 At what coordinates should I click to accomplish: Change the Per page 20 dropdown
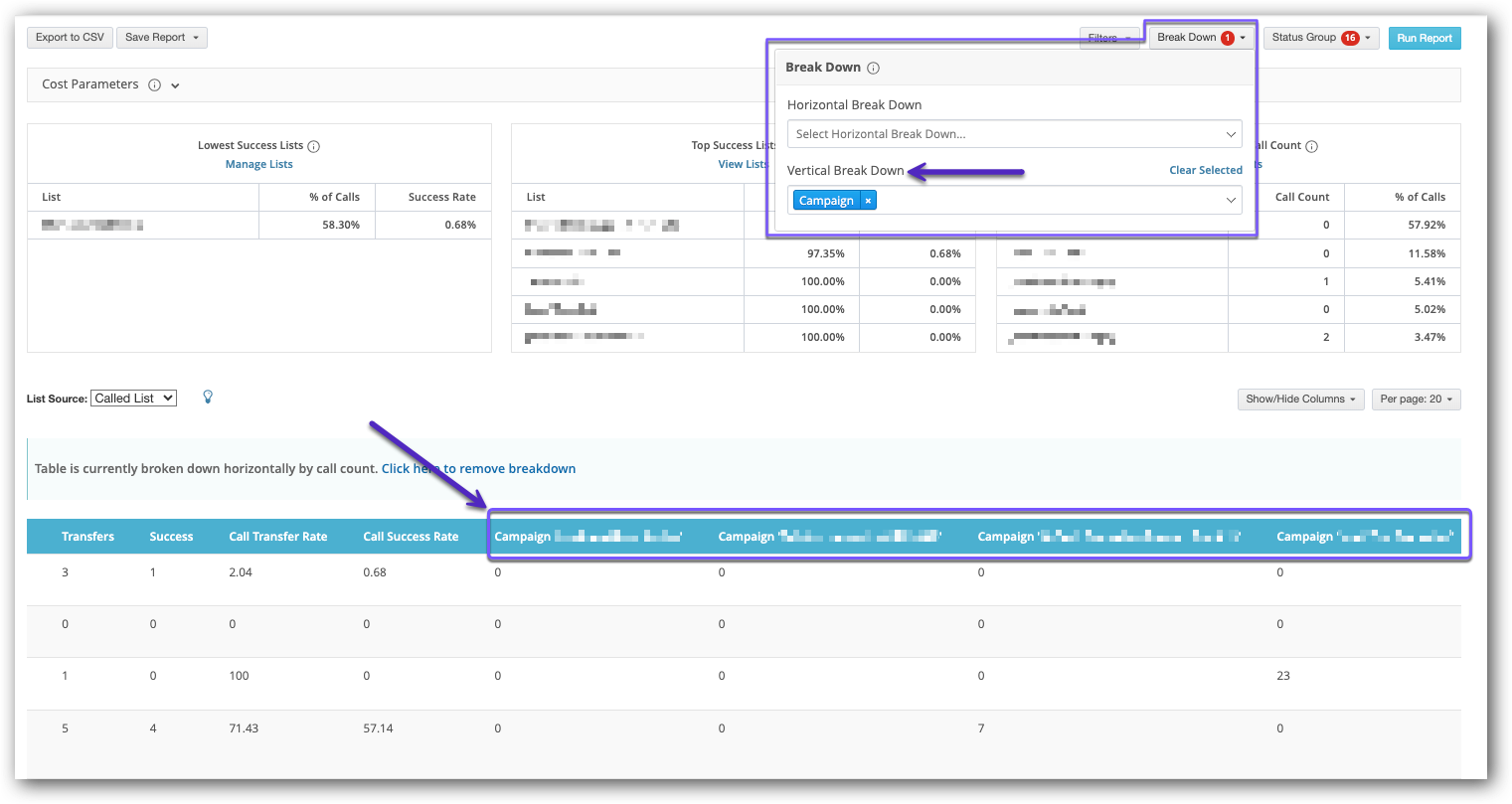pos(1416,399)
